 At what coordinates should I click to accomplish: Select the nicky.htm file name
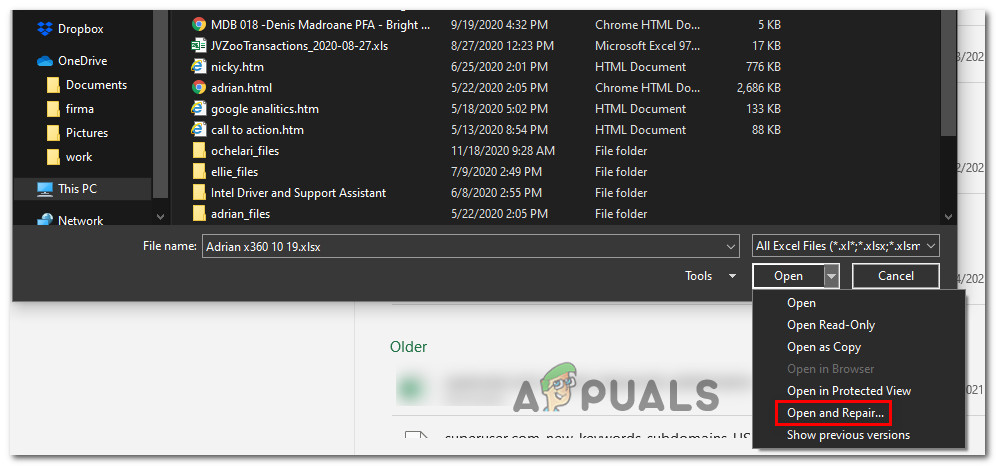238,67
